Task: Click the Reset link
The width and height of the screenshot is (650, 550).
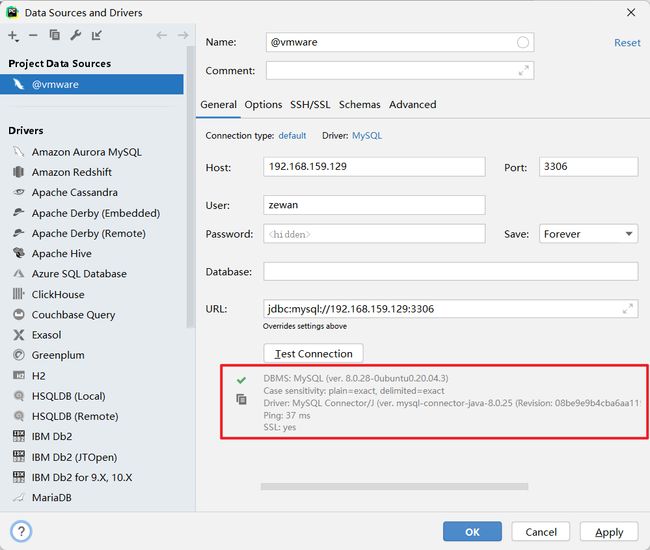Action: (627, 43)
